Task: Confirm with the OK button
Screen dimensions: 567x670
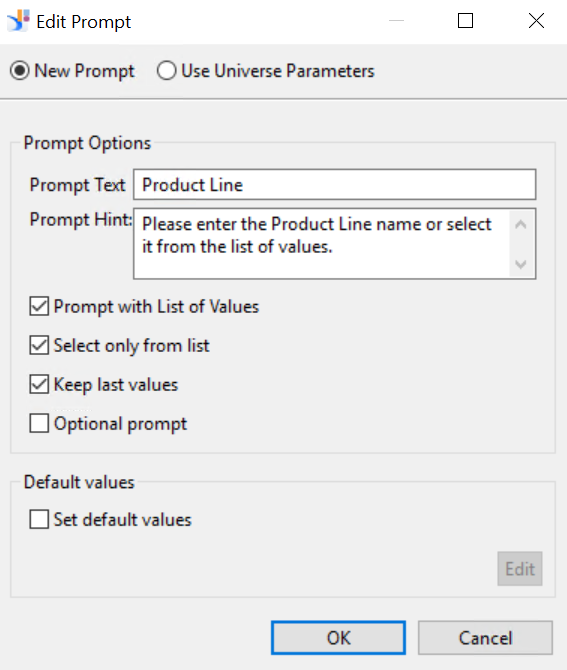Action: tap(338, 638)
